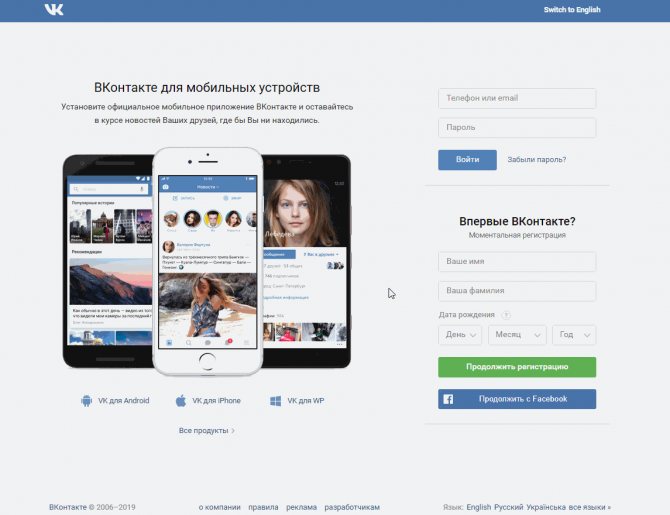
Task: Click the Windows logo icon
Action: click(x=276, y=401)
